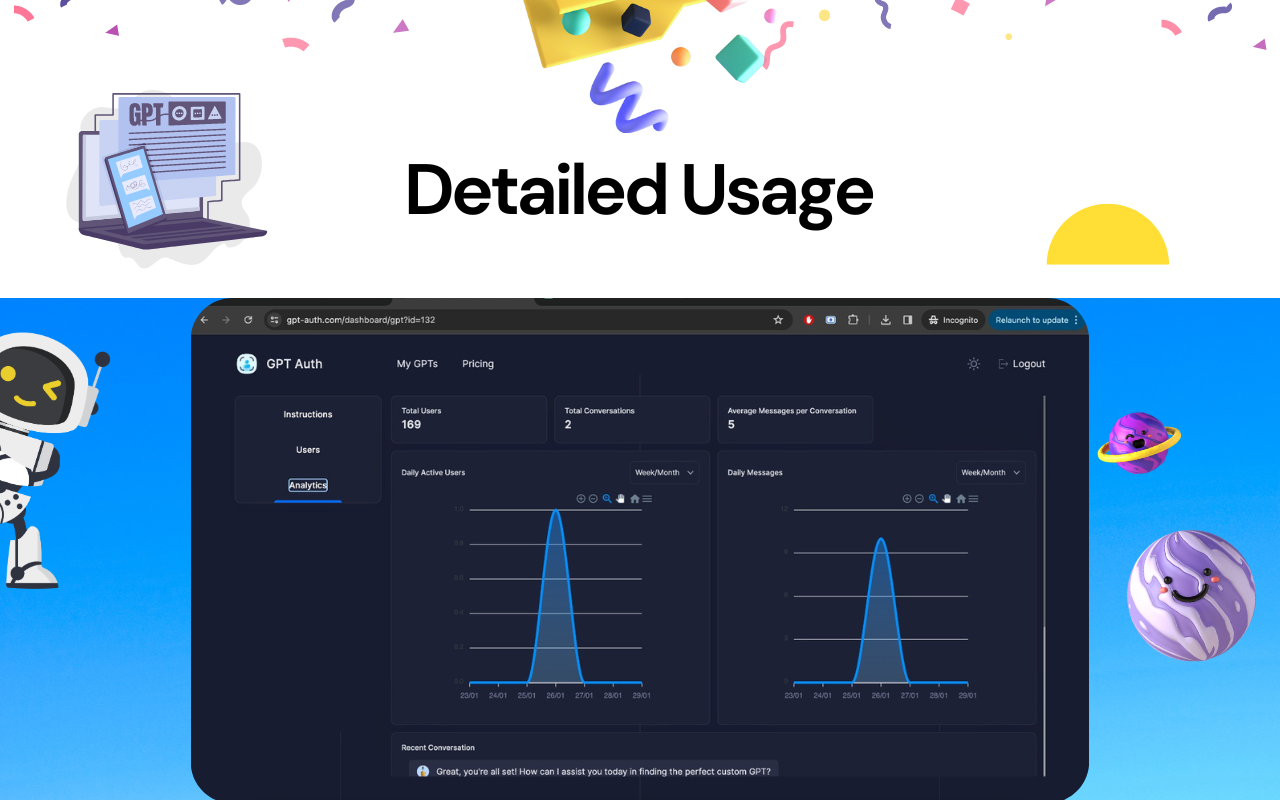
Task: Click the GPT Auth logo icon
Action: [247, 364]
